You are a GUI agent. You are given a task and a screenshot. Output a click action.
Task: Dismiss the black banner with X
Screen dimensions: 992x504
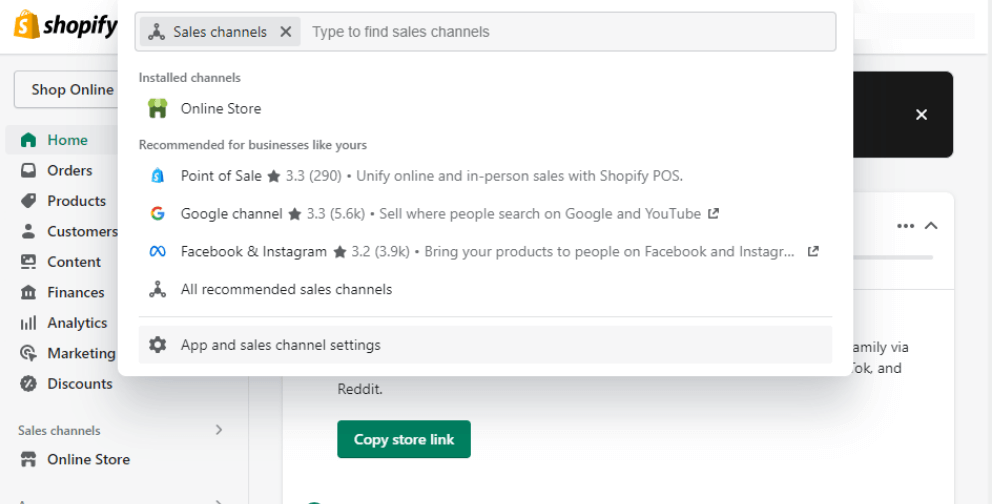921,114
